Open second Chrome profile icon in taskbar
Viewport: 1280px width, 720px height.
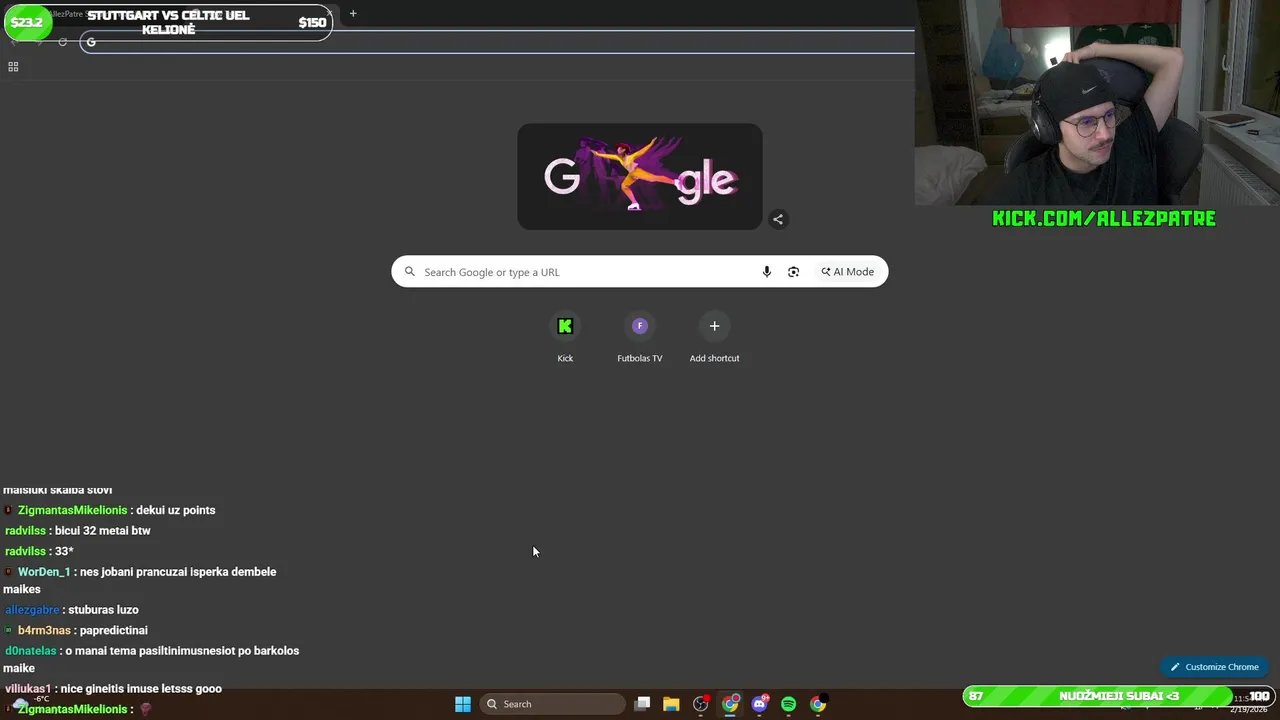pyautogui.click(x=818, y=704)
